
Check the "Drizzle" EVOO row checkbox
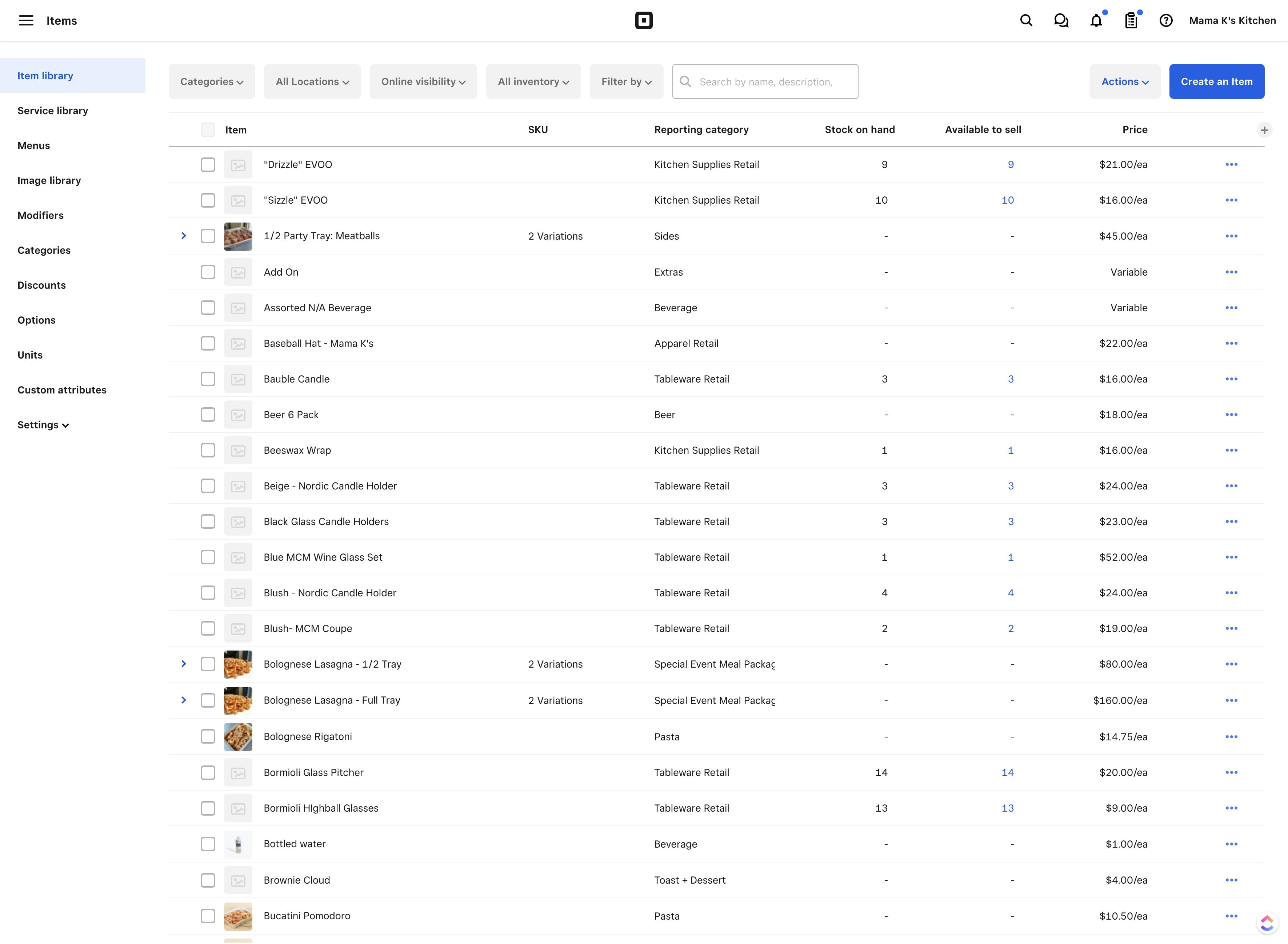208,165
